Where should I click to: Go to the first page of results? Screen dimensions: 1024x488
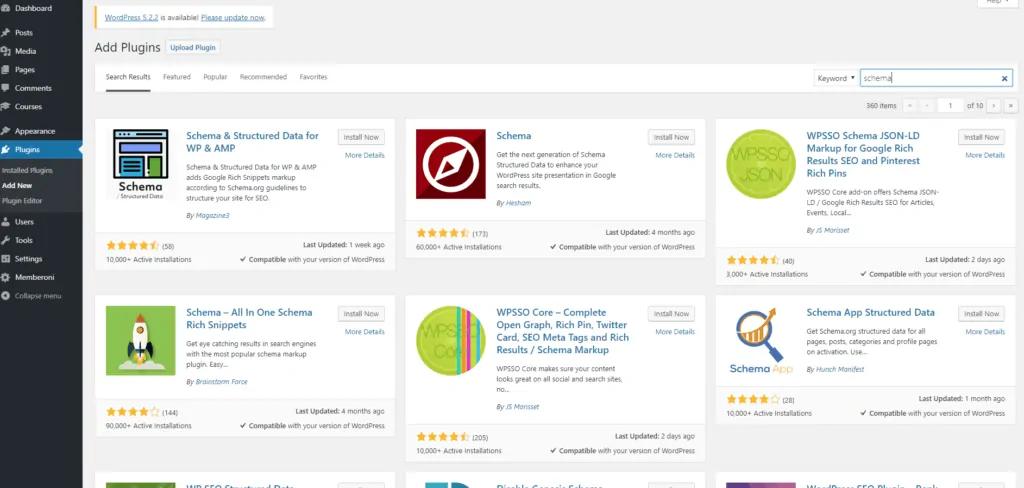[x=909, y=105]
